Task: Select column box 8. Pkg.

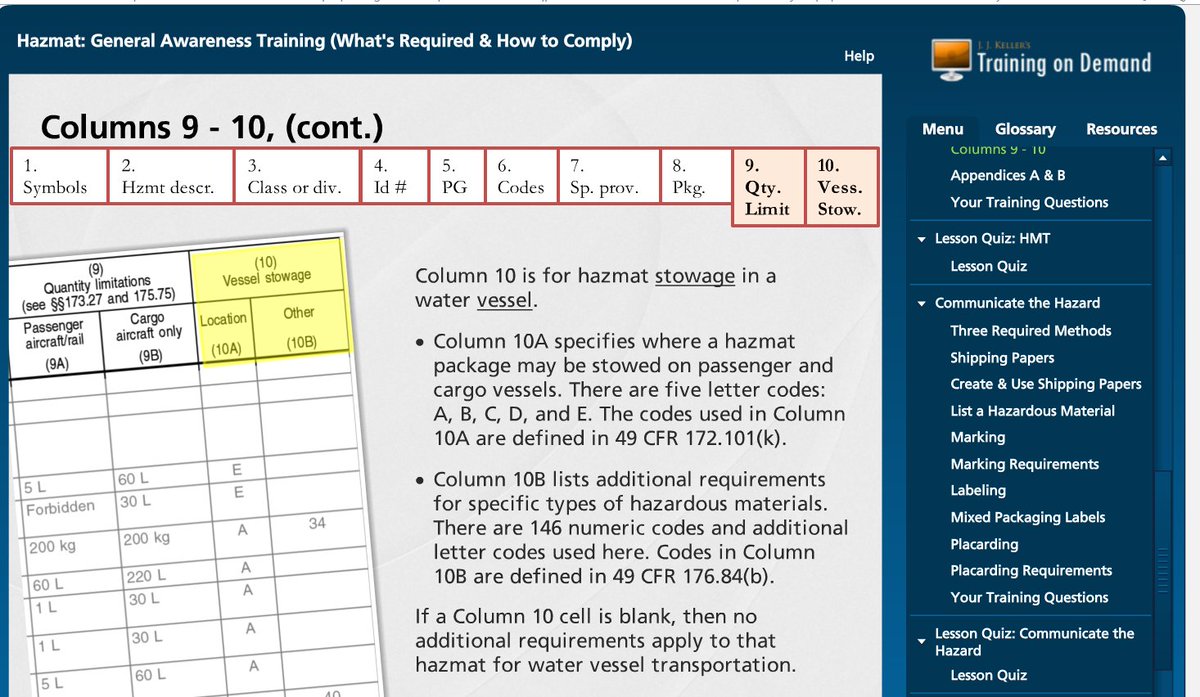Action: 696,176
